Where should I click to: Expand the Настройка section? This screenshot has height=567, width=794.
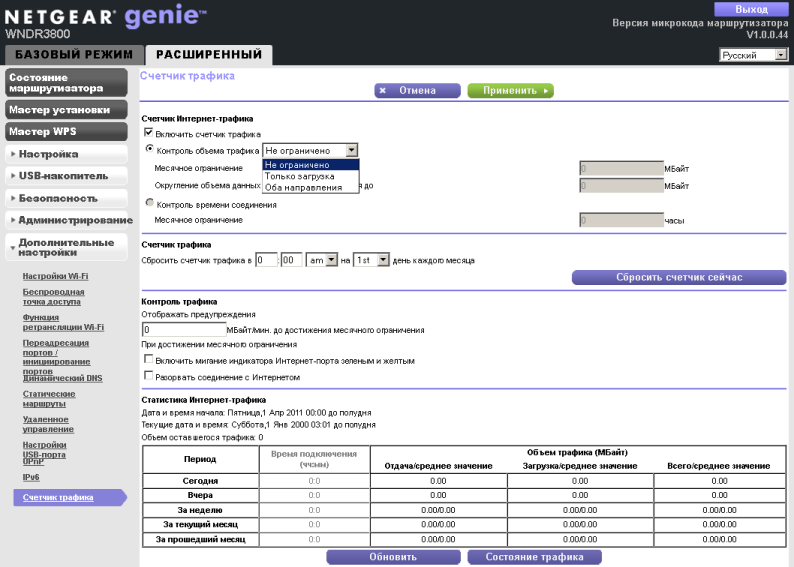point(66,154)
